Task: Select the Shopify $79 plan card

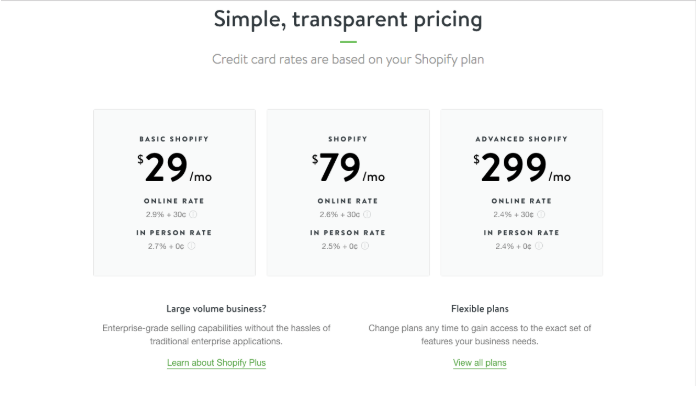Action: (348, 193)
